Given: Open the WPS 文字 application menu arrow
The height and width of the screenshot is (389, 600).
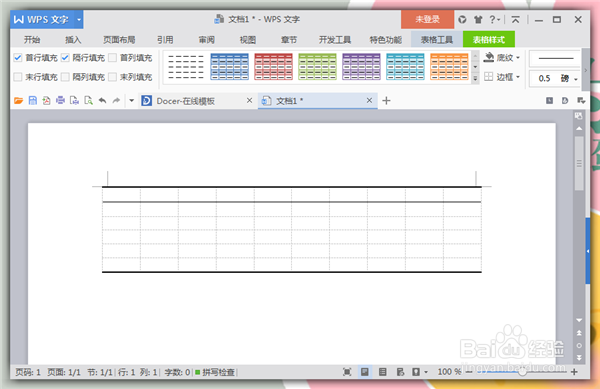Looking at the screenshot, I should (x=78, y=20).
